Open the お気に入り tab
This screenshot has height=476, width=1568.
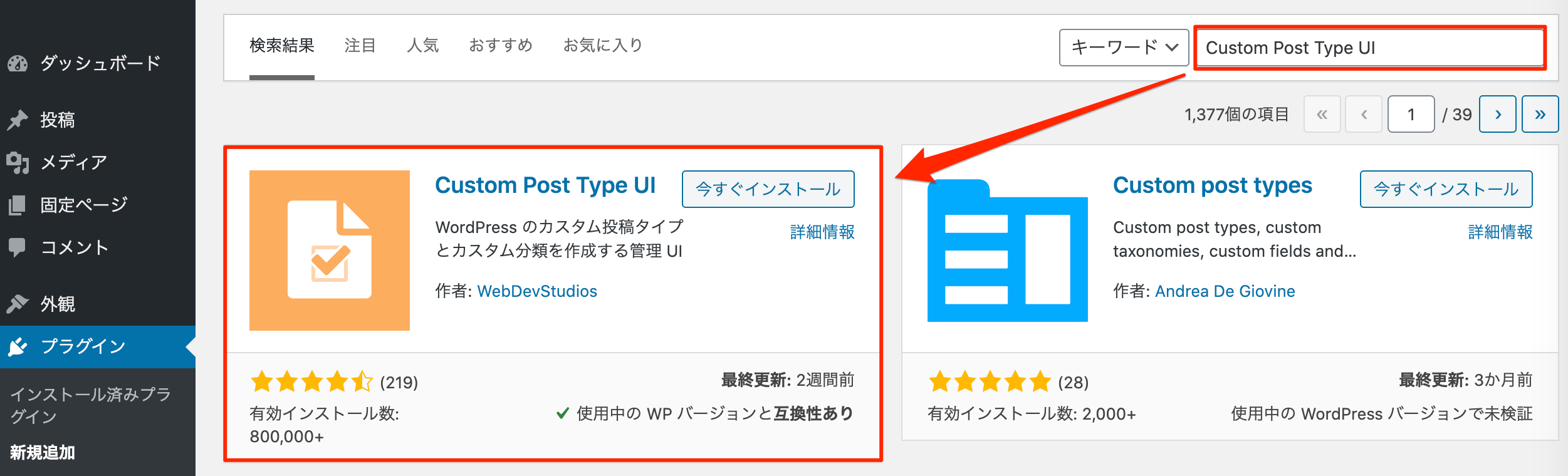pos(603,46)
